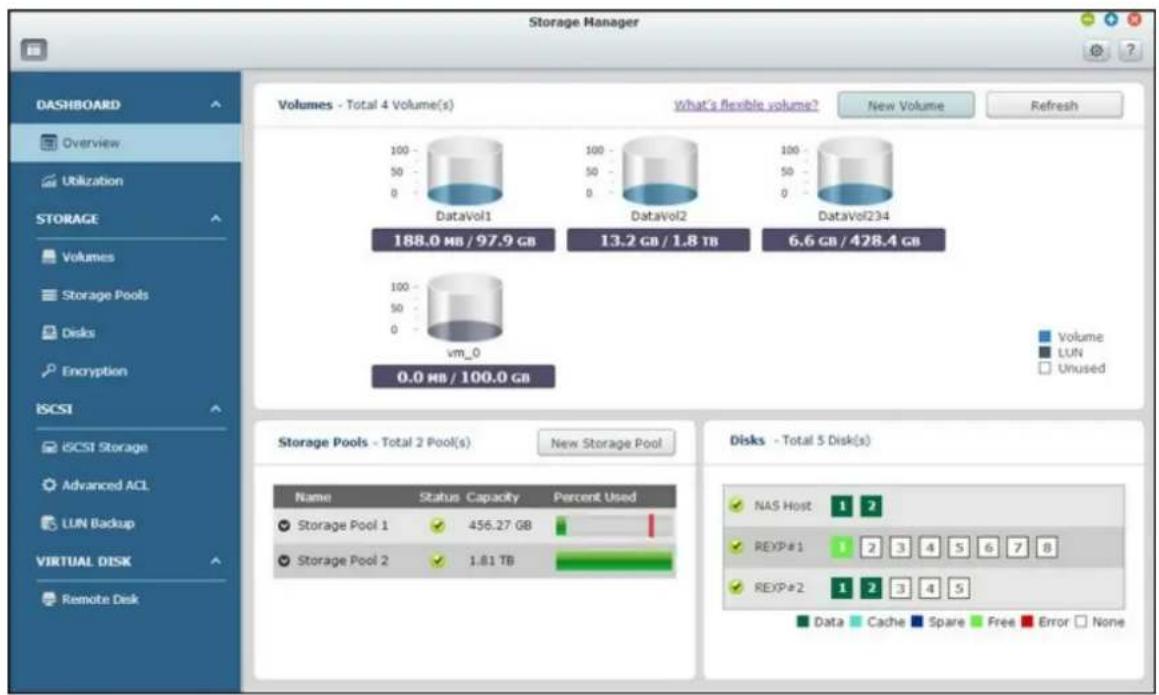This screenshot has width=1159, height=695.
Task: Select the vm_0 volume cylinder icon
Action: (x=465, y=308)
